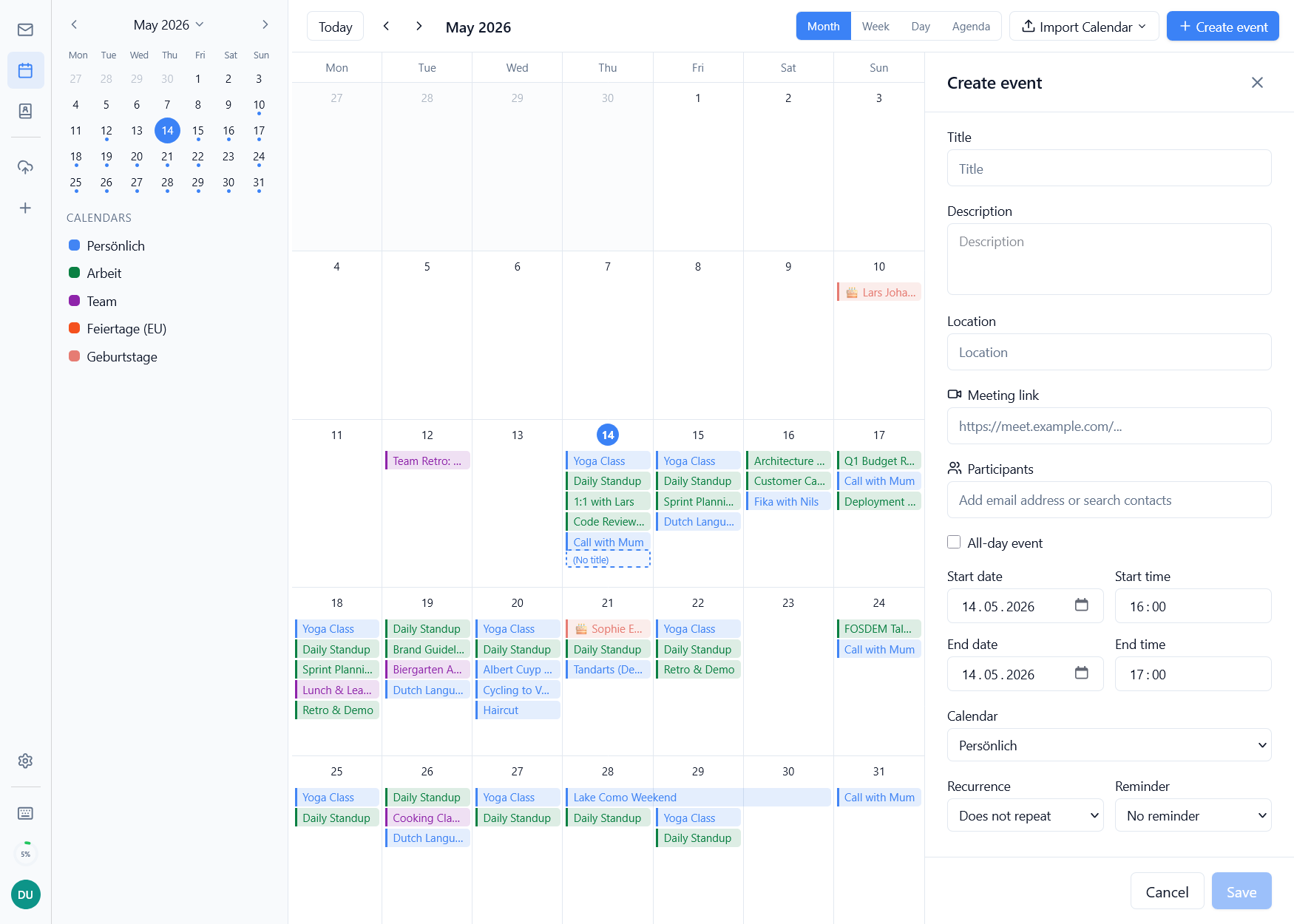Click the 5% storage usage indicator
Screen dimensions: 1294x924
(x=26, y=854)
